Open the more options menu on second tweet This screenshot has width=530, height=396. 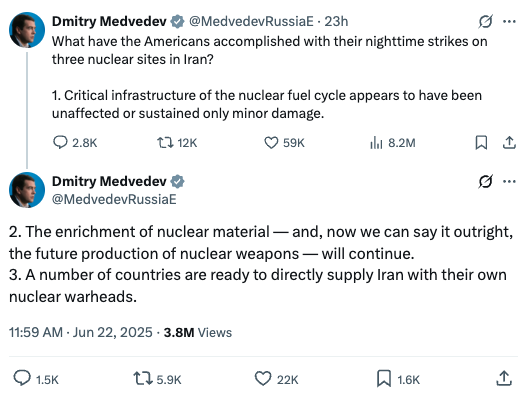(x=509, y=181)
